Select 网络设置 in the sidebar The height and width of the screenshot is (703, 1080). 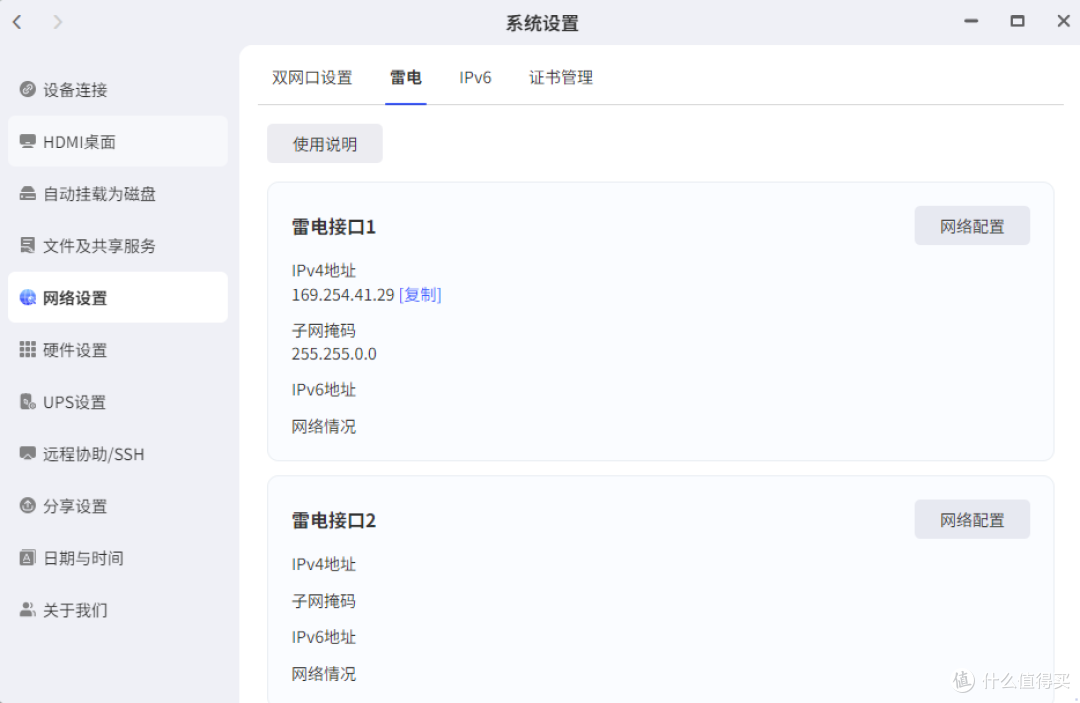(x=118, y=297)
